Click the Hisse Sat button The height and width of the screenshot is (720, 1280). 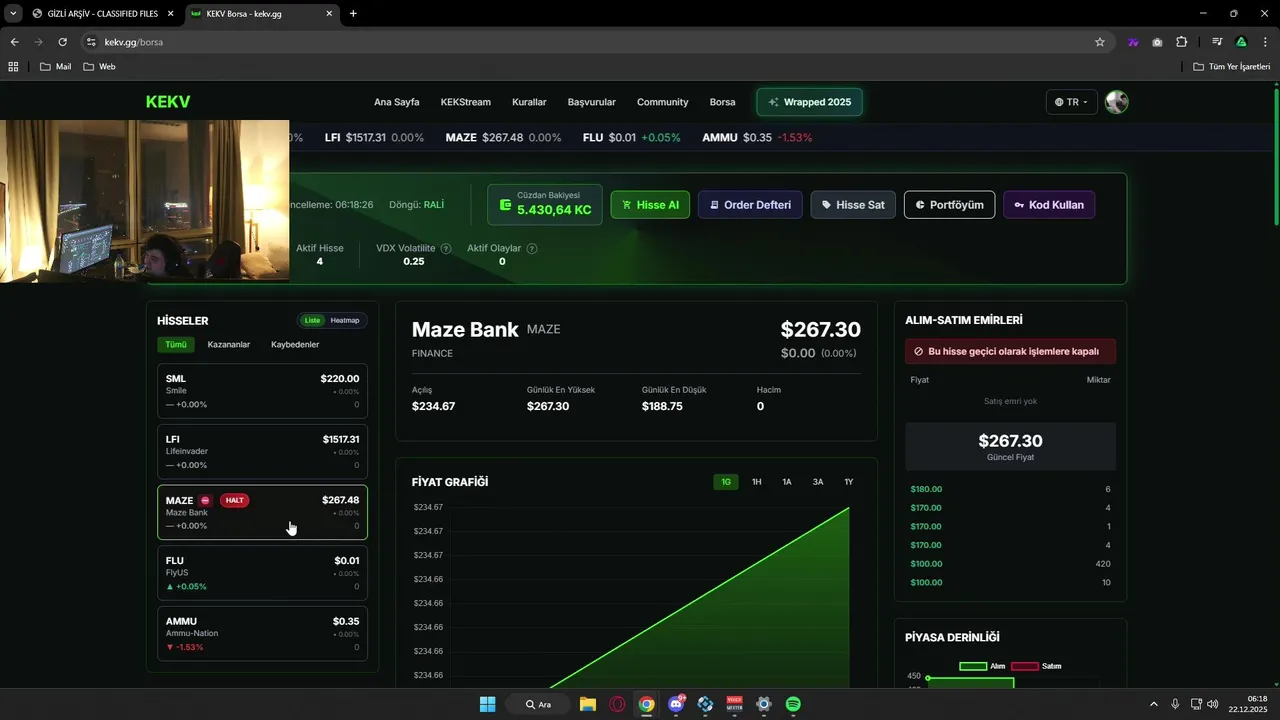point(853,205)
